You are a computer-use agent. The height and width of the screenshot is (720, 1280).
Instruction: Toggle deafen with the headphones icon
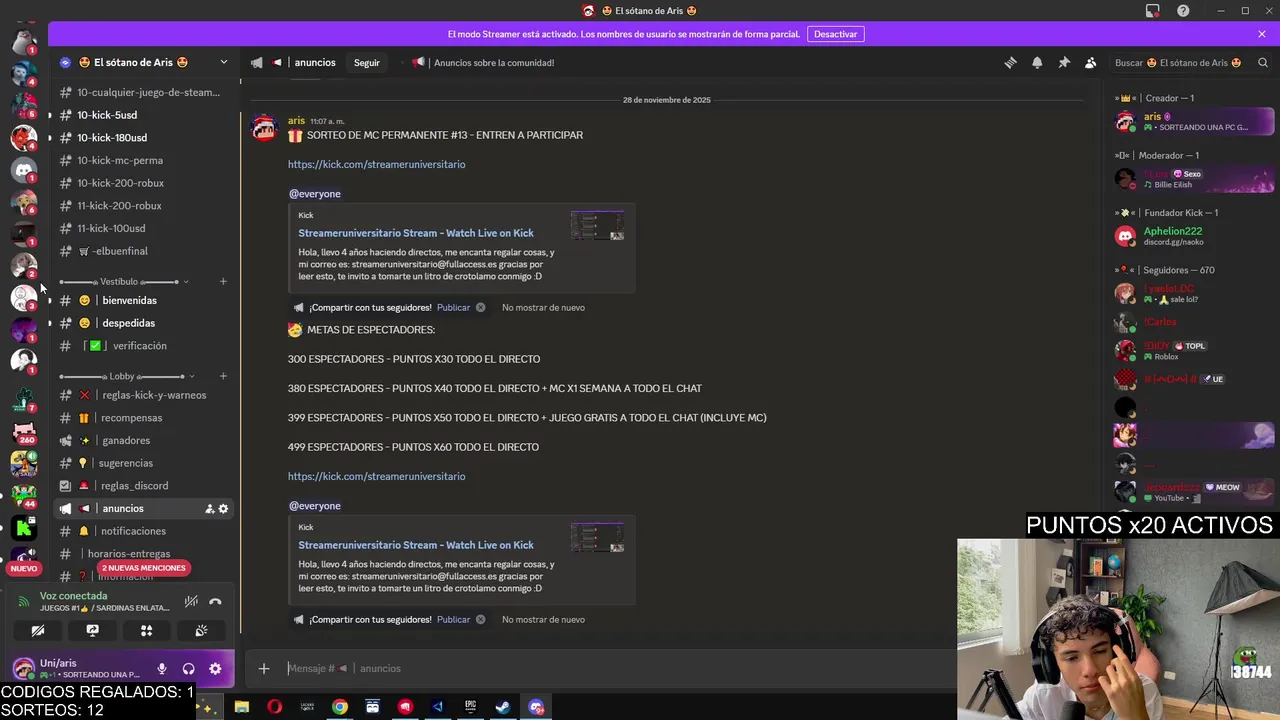[188, 668]
